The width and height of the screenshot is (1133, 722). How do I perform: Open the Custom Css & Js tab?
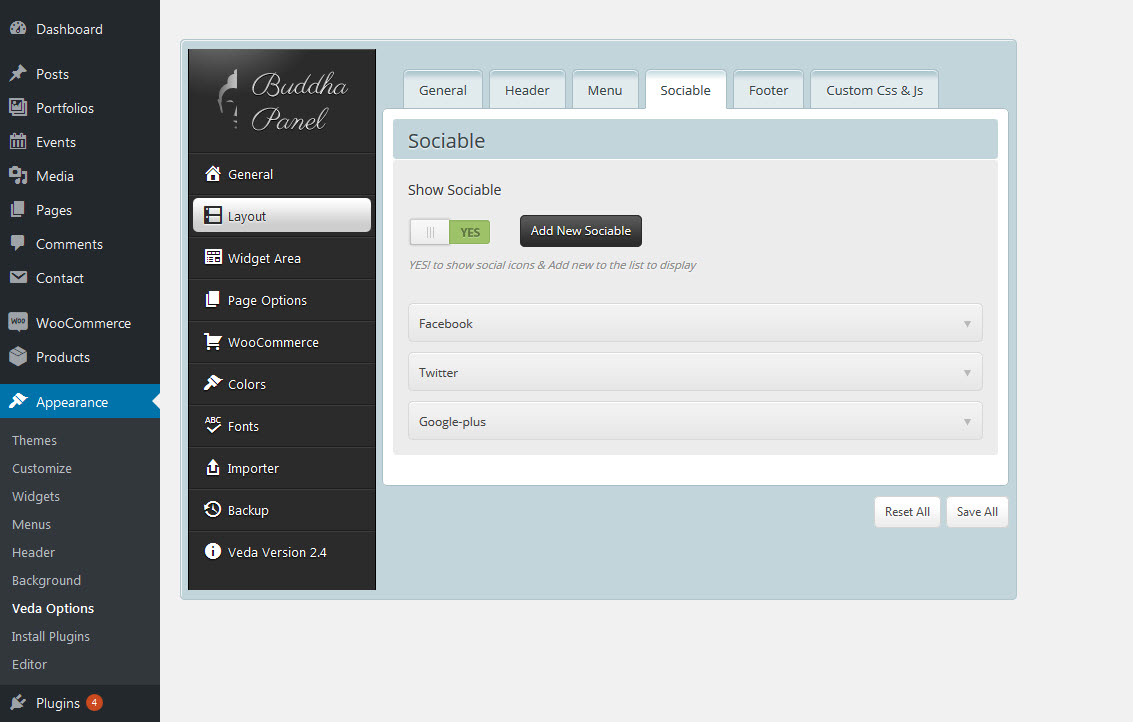874,90
